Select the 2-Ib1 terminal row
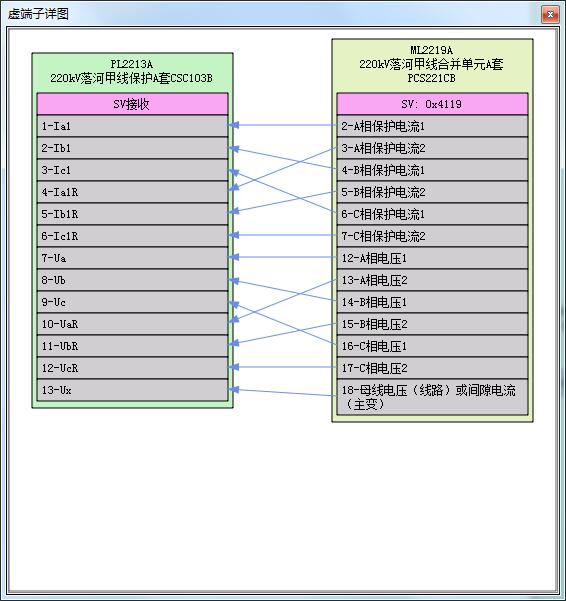Viewport: 566px width, 601px height. point(133,148)
